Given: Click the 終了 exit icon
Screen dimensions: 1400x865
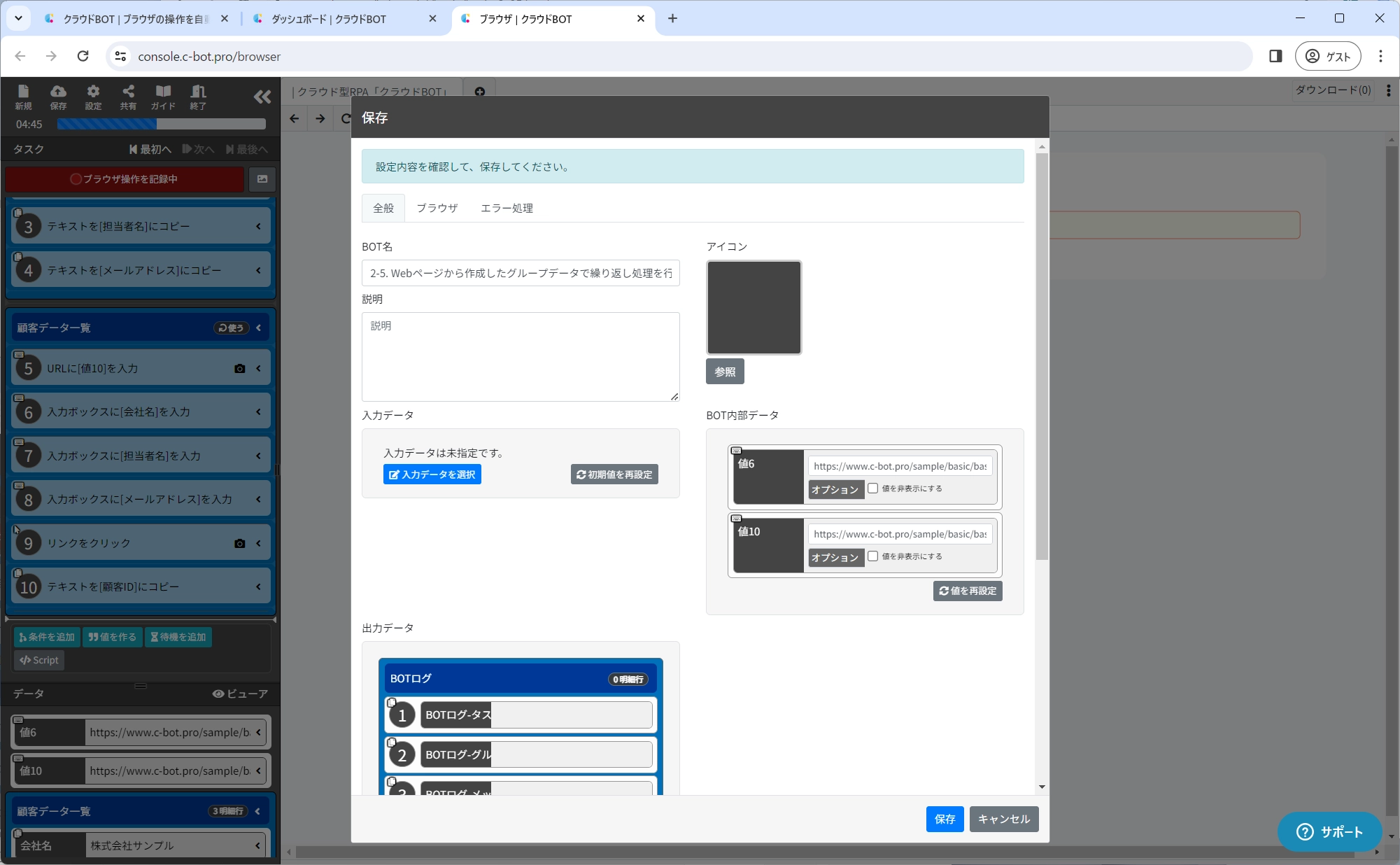Looking at the screenshot, I should (198, 97).
